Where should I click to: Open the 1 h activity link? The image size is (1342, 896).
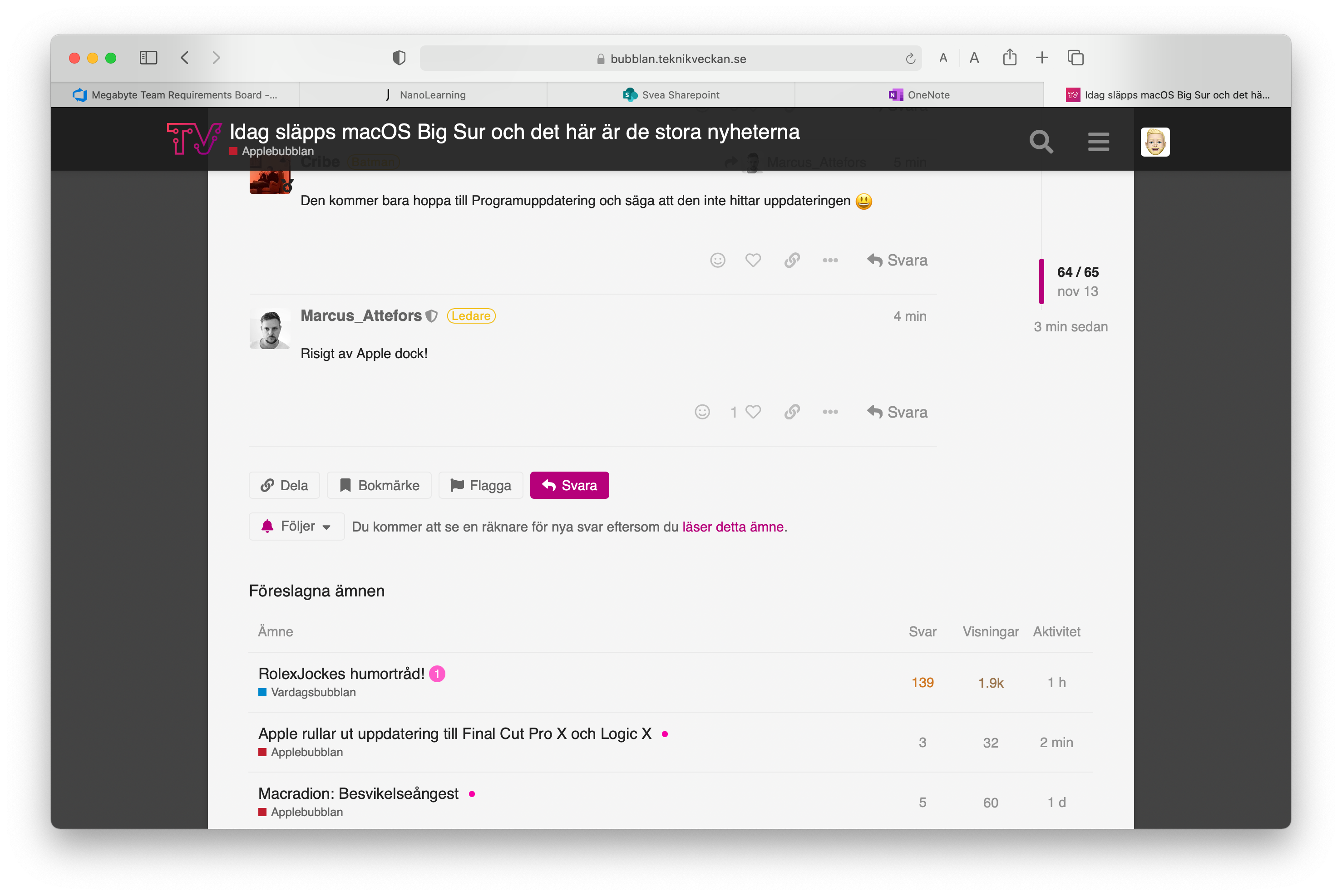pos(1056,683)
